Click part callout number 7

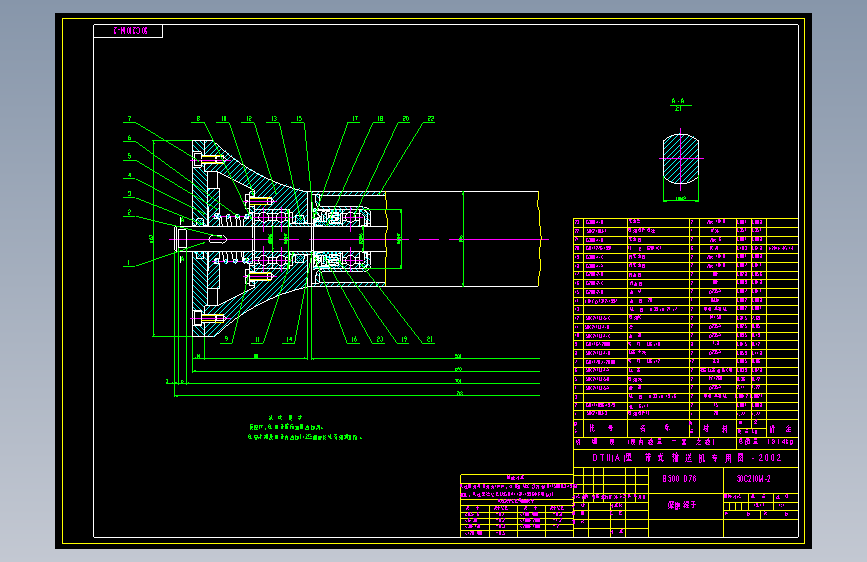tap(129, 119)
